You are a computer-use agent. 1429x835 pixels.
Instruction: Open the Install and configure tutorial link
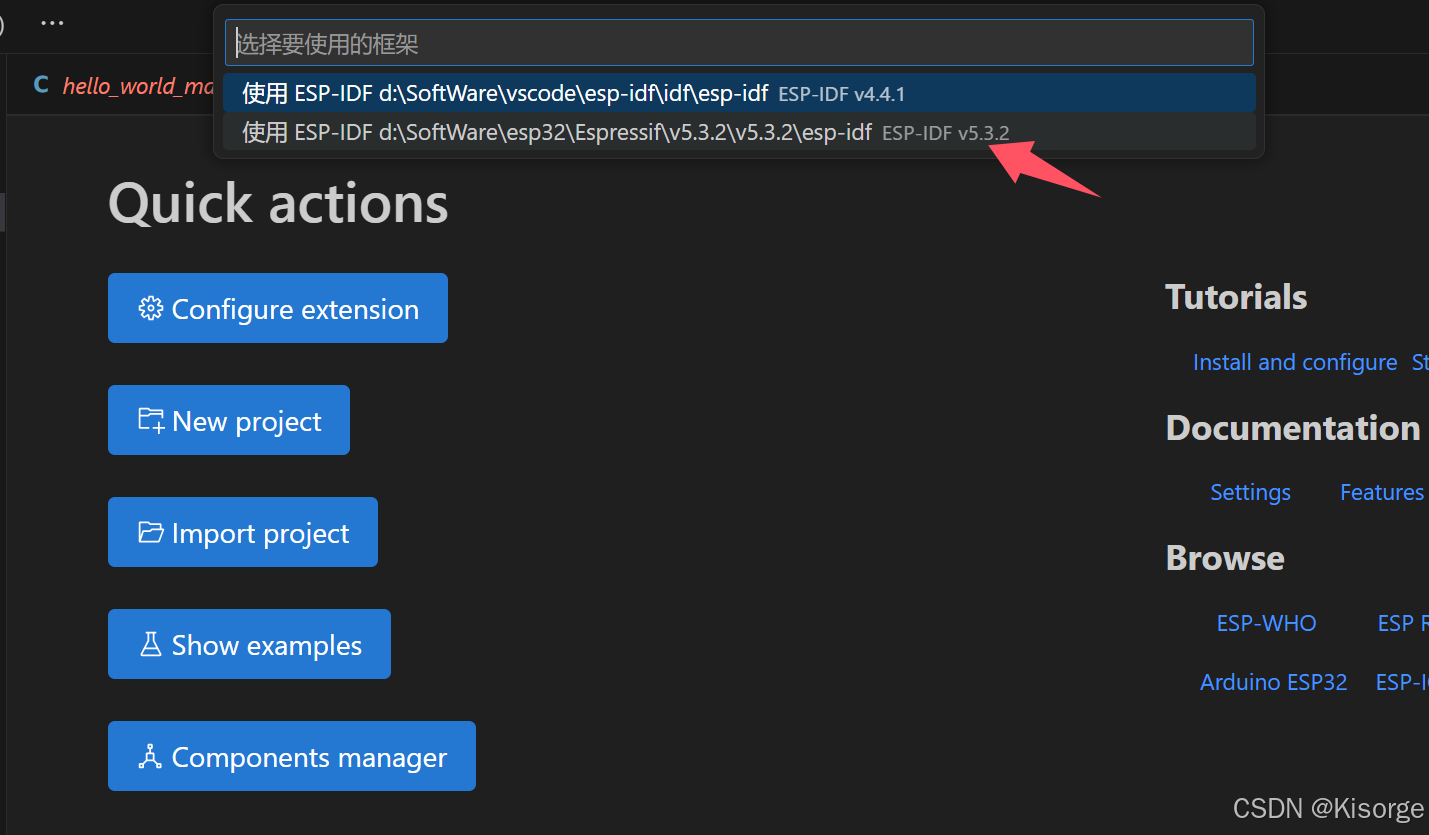point(1295,362)
